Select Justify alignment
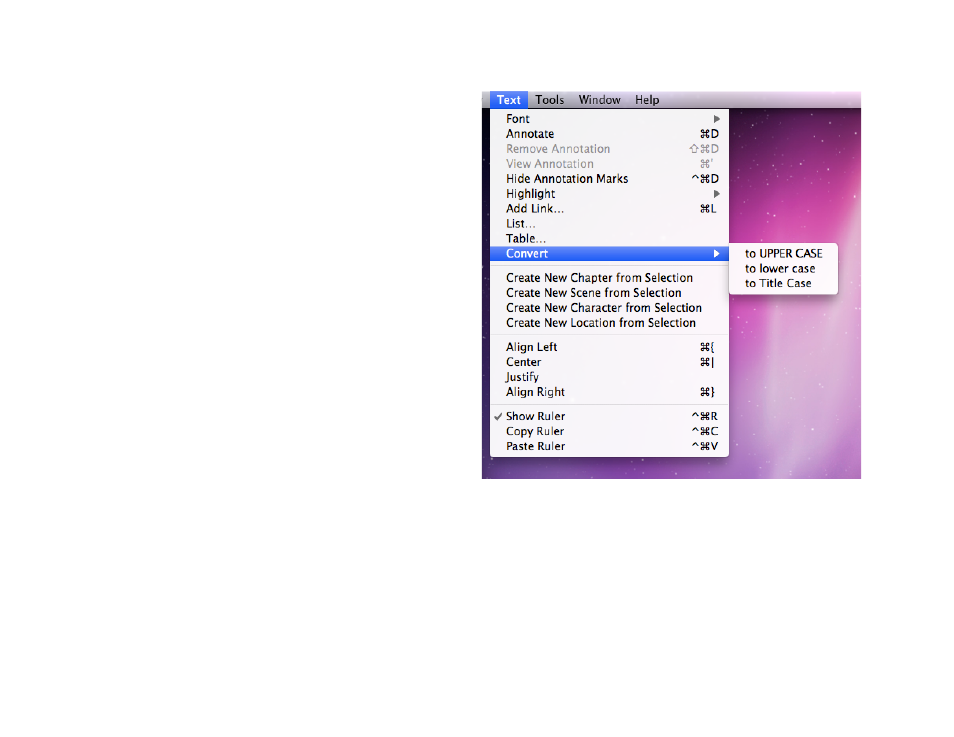This screenshot has width=954, height=737. [609, 377]
